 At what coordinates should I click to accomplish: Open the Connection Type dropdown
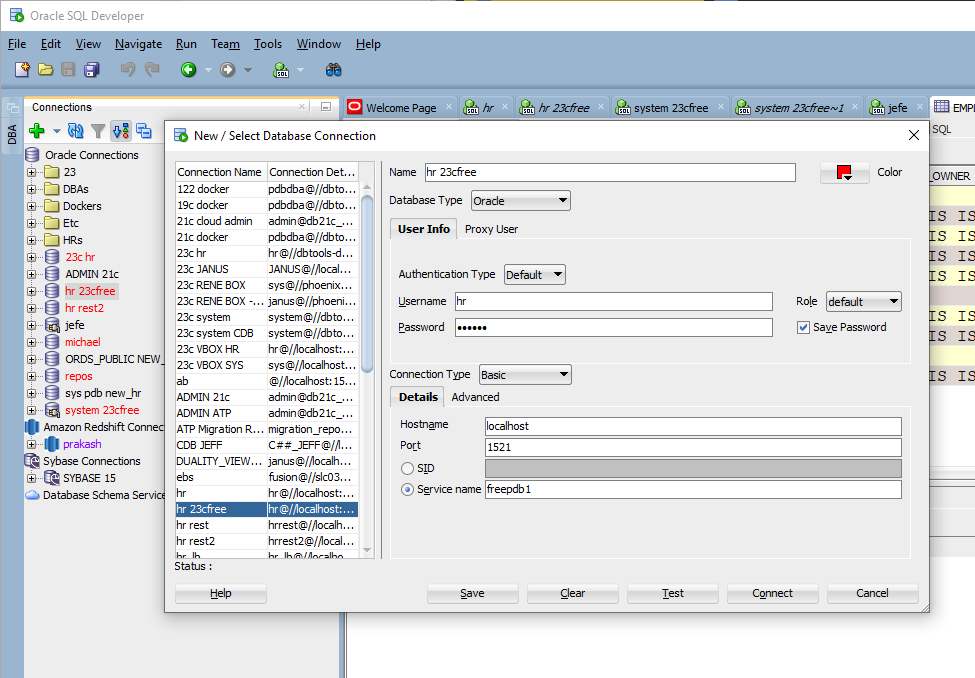(525, 375)
